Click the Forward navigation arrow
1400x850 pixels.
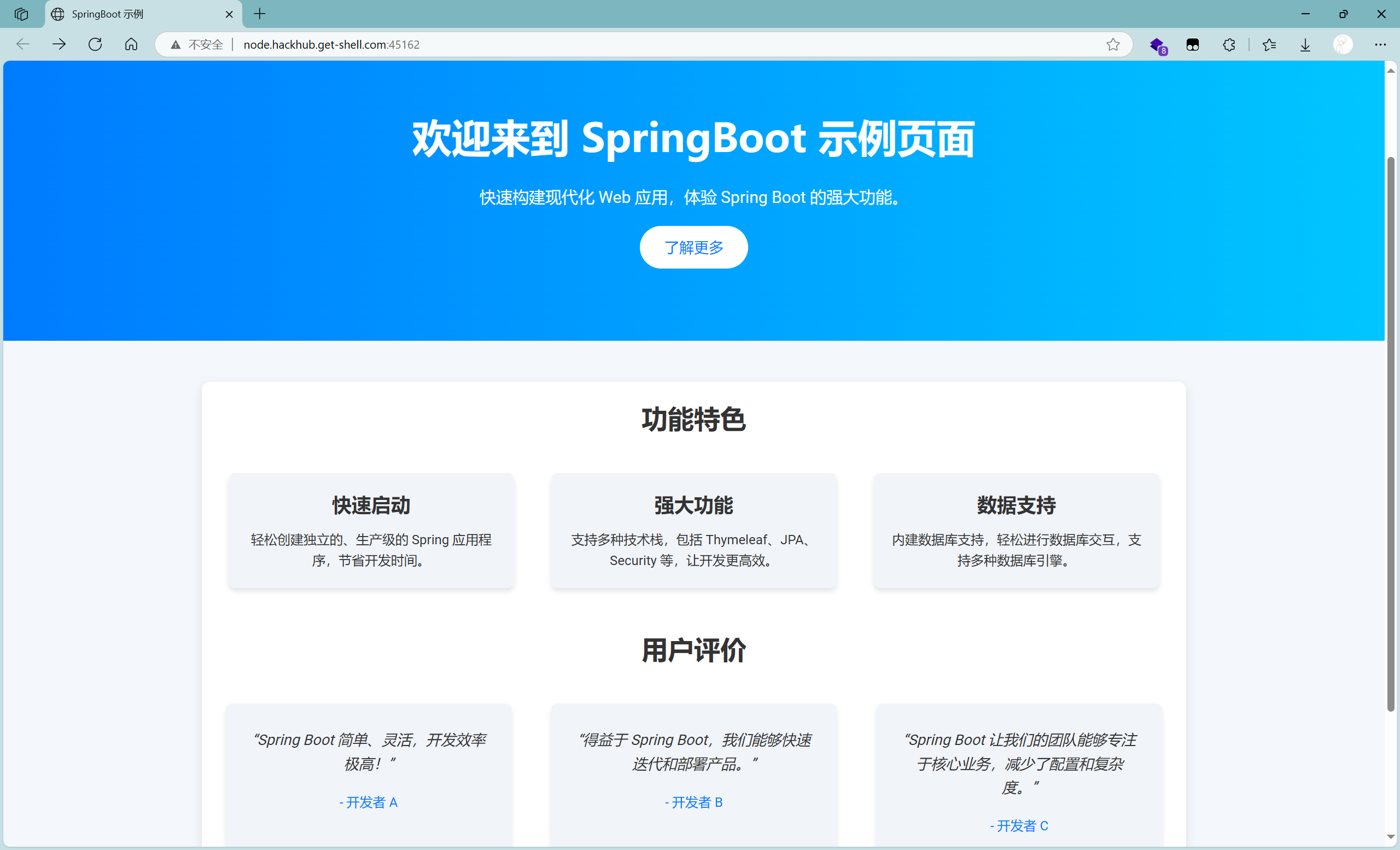click(x=59, y=44)
